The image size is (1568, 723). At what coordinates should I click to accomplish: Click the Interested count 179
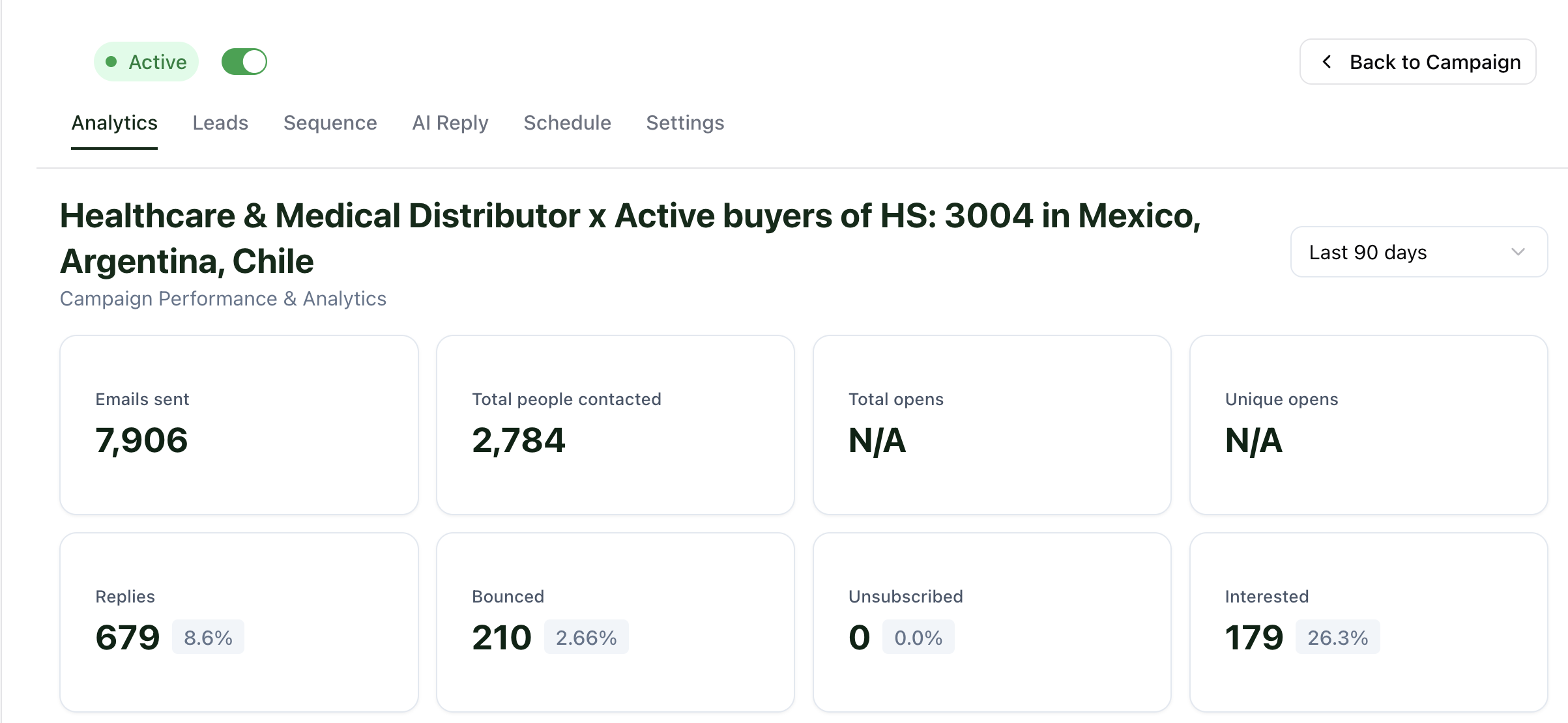click(x=1254, y=637)
